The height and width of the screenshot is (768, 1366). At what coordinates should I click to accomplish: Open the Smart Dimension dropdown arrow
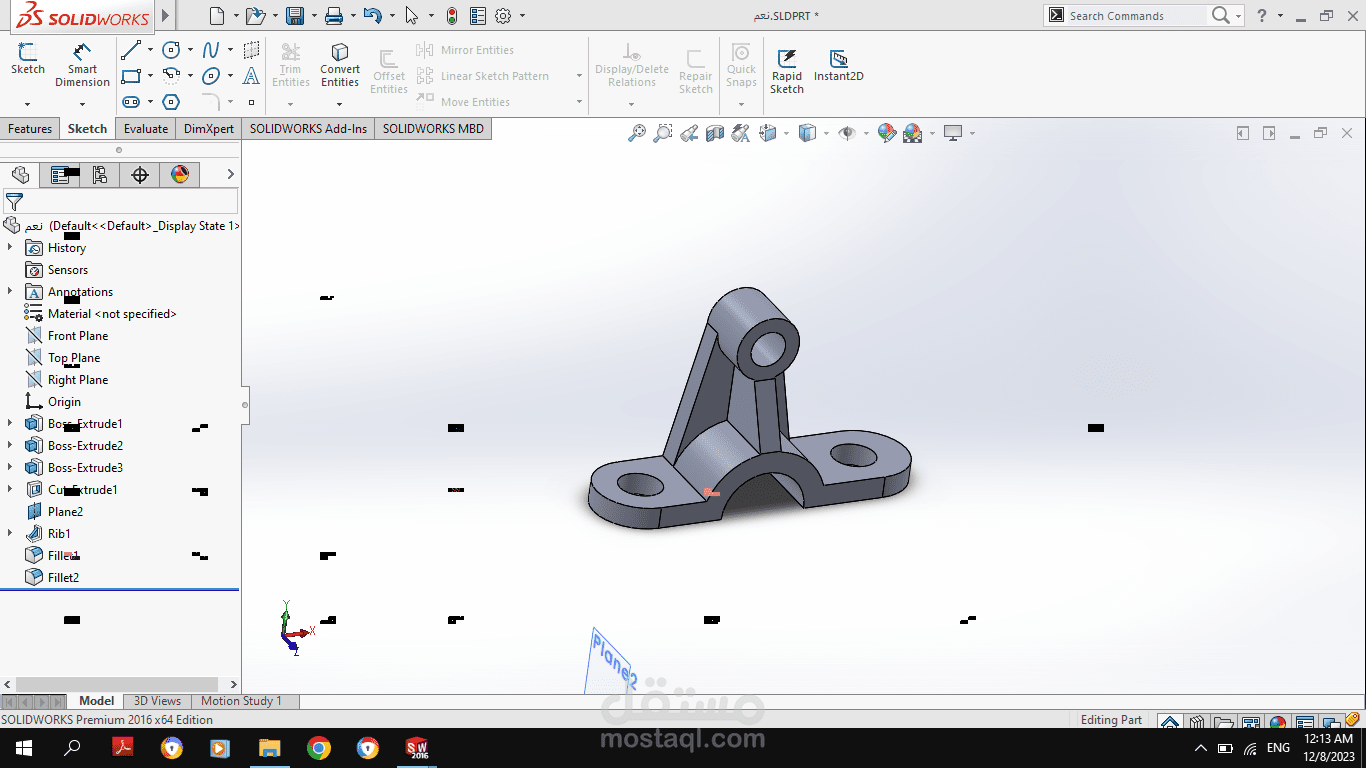point(82,103)
